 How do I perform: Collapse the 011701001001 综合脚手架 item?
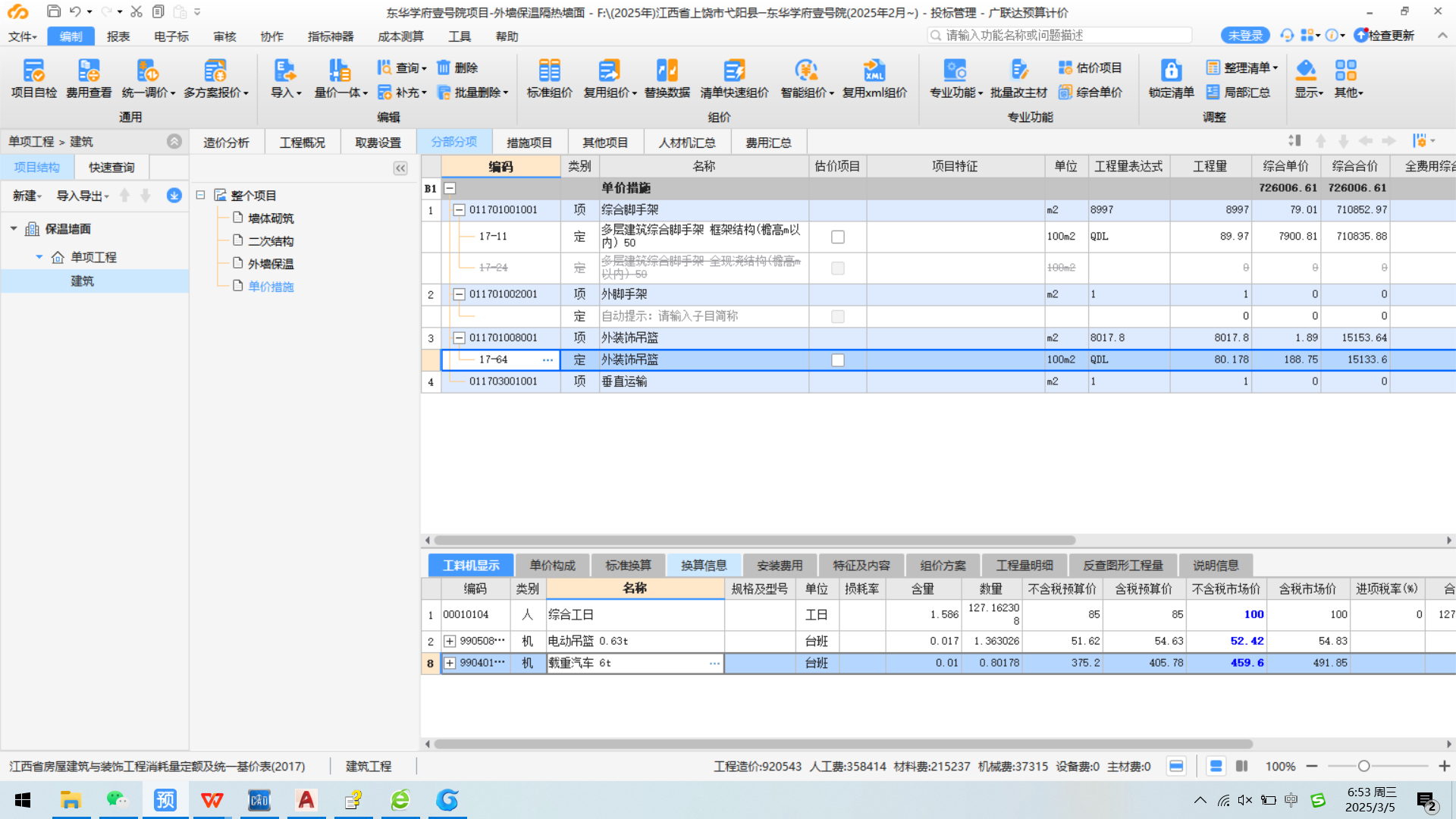click(x=459, y=210)
